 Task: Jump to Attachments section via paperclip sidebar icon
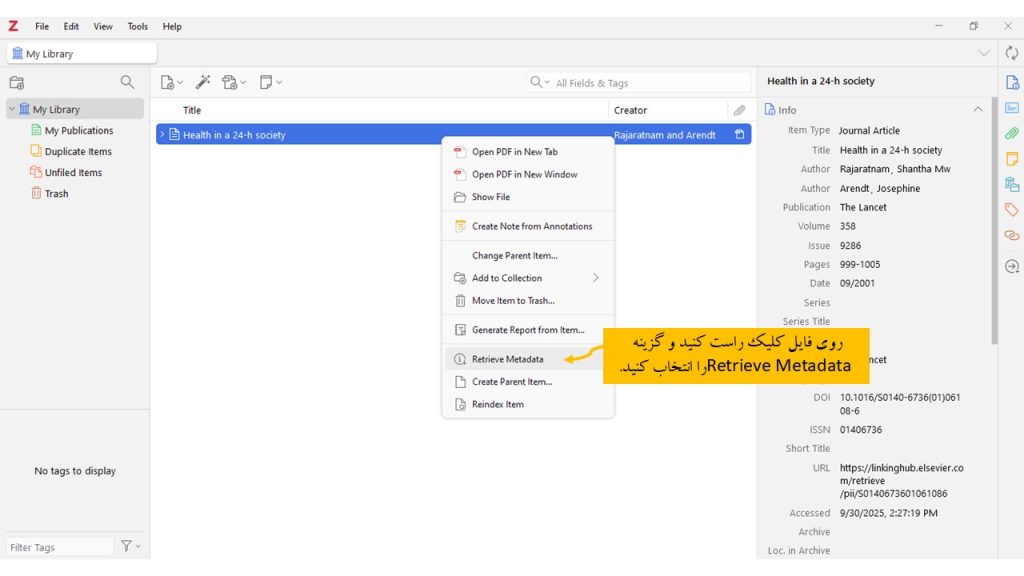coord(1011,133)
